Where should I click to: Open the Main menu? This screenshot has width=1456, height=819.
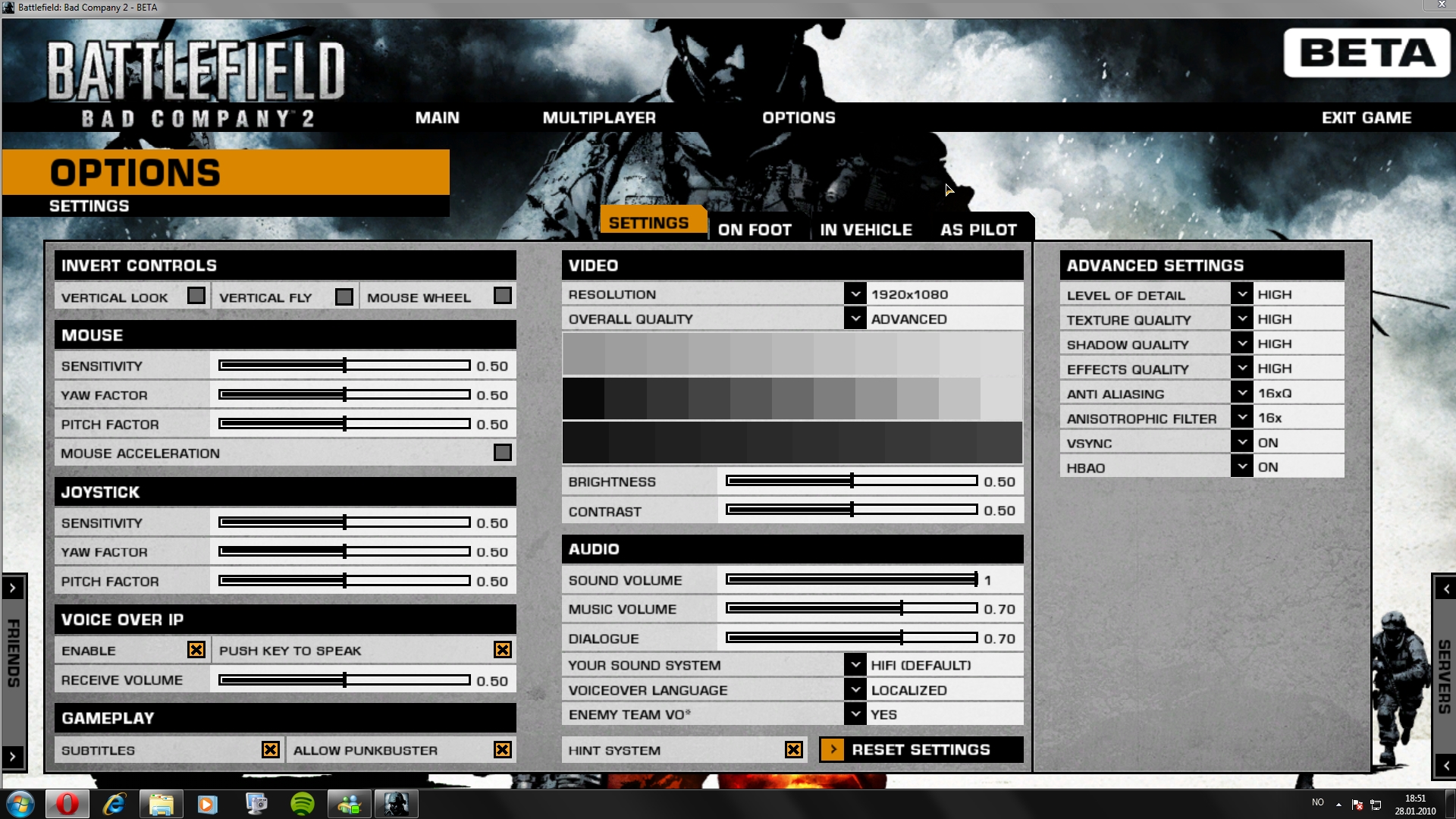pos(438,118)
